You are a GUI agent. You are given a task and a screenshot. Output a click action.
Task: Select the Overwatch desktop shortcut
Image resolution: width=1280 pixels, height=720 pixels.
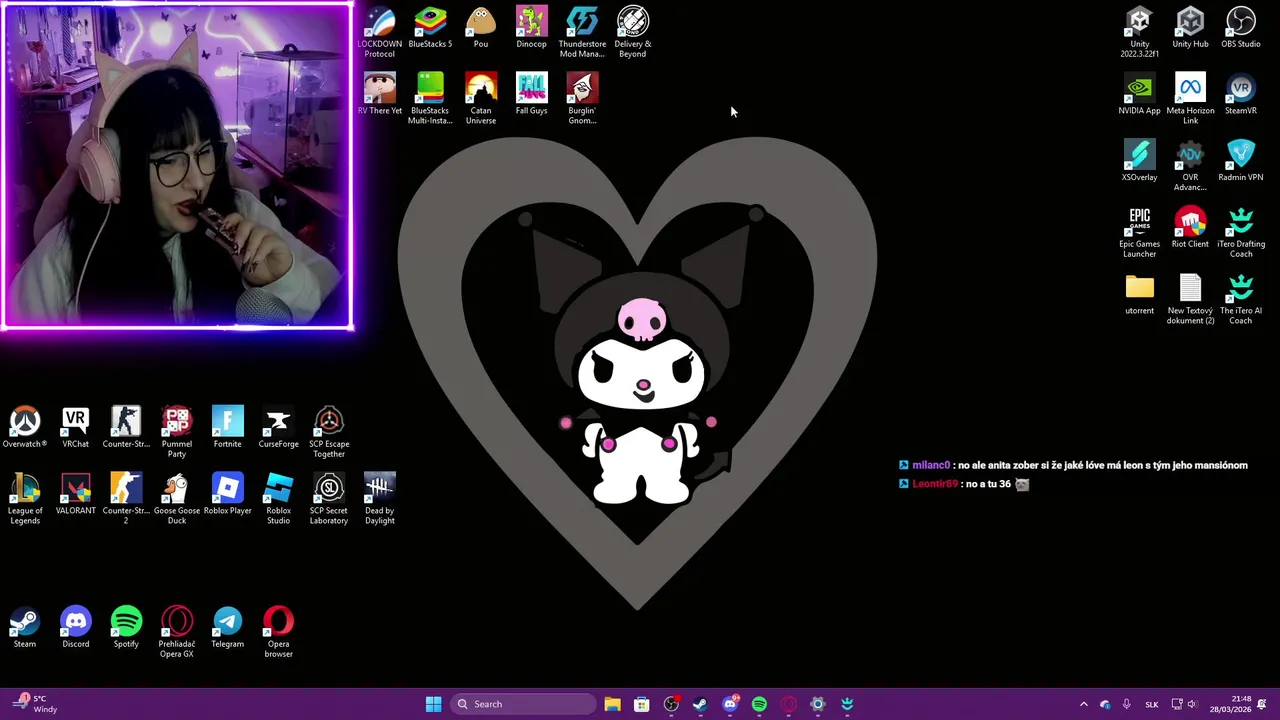(25, 427)
